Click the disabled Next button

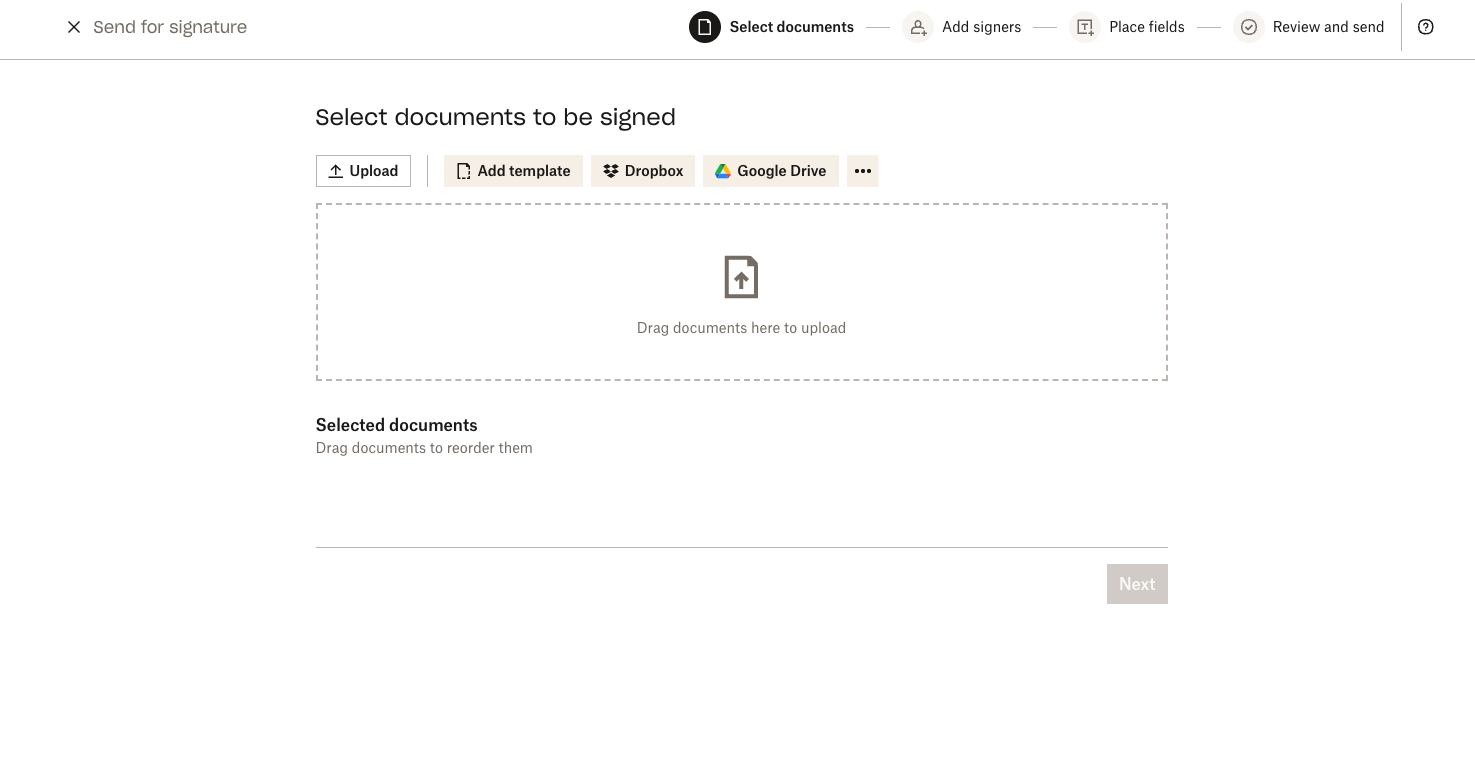pyautogui.click(x=1137, y=584)
